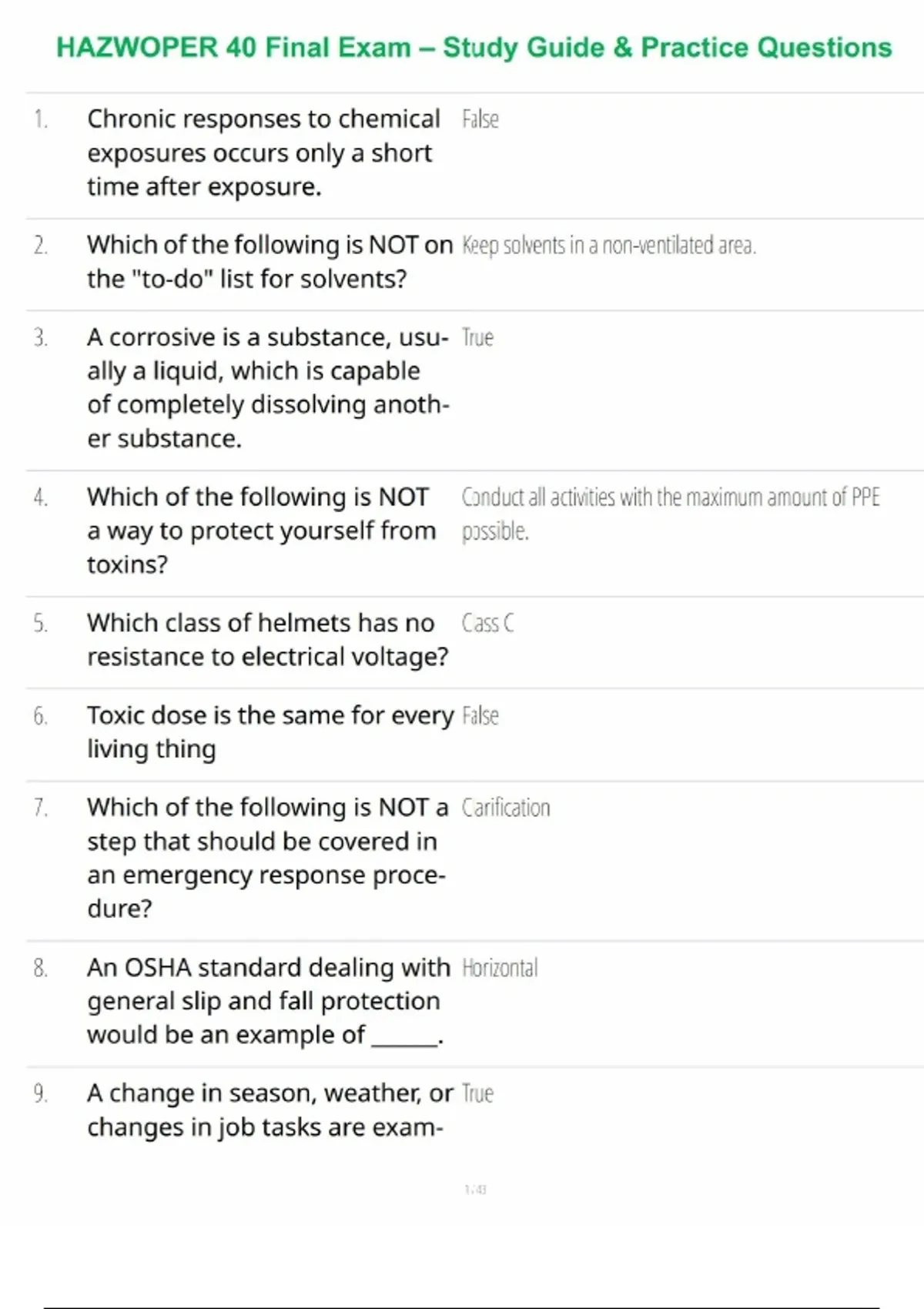The height and width of the screenshot is (1309, 924).
Task: Click the 'True' answer for question 3
Action: click(x=477, y=337)
